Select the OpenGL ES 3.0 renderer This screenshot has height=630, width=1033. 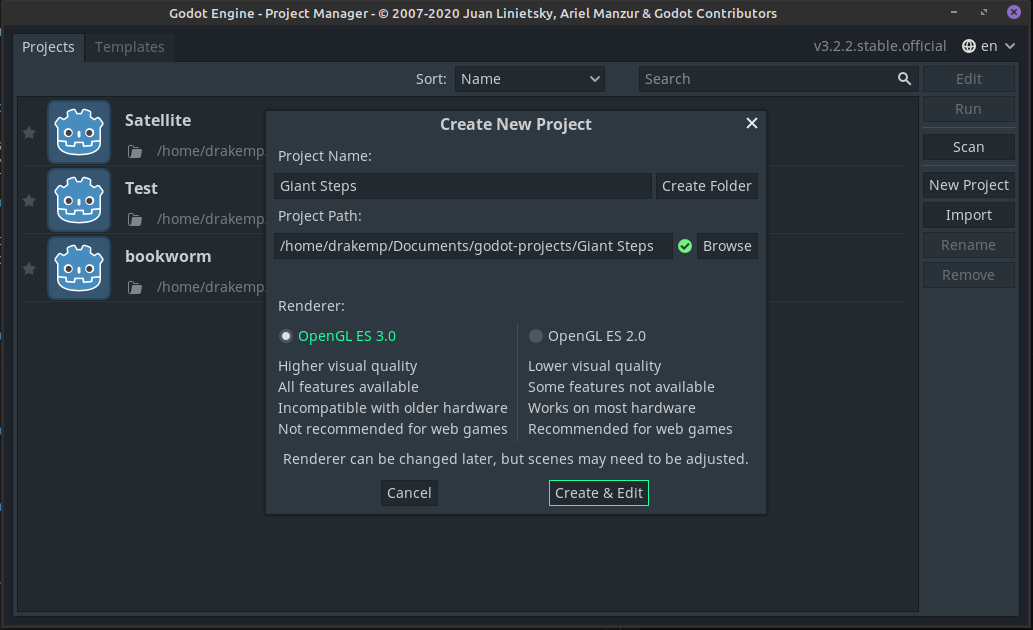tap(337, 336)
